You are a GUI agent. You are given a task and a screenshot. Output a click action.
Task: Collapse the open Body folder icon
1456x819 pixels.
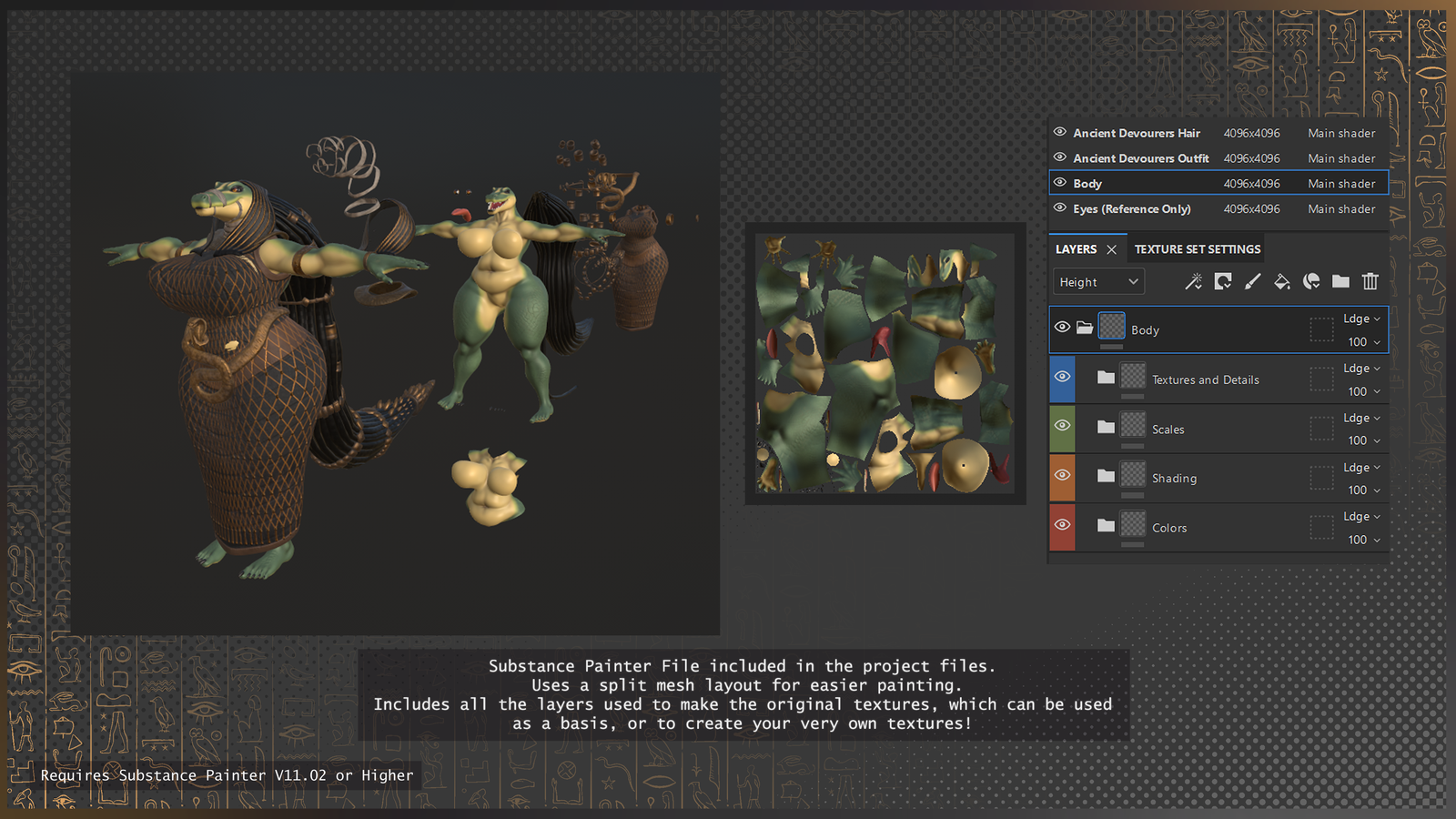click(x=1085, y=328)
